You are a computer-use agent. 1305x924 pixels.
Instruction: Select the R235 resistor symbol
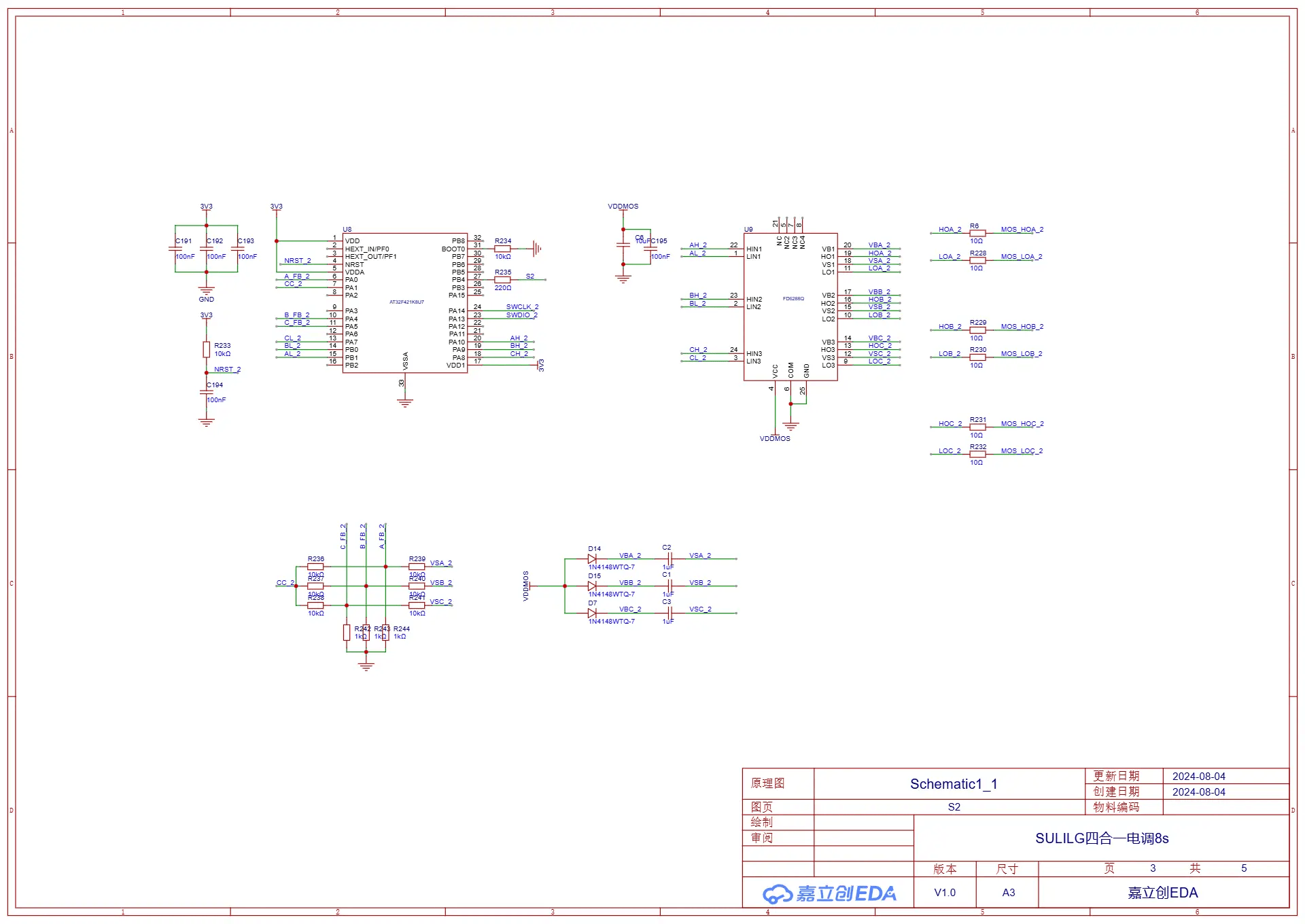(502, 279)
